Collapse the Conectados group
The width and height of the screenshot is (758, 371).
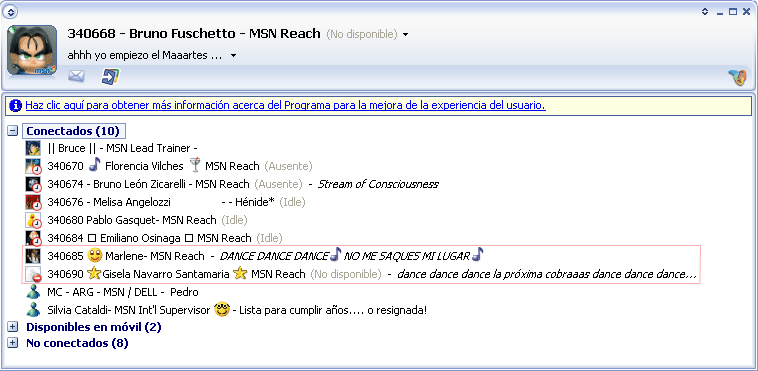(x=13, y=131)
